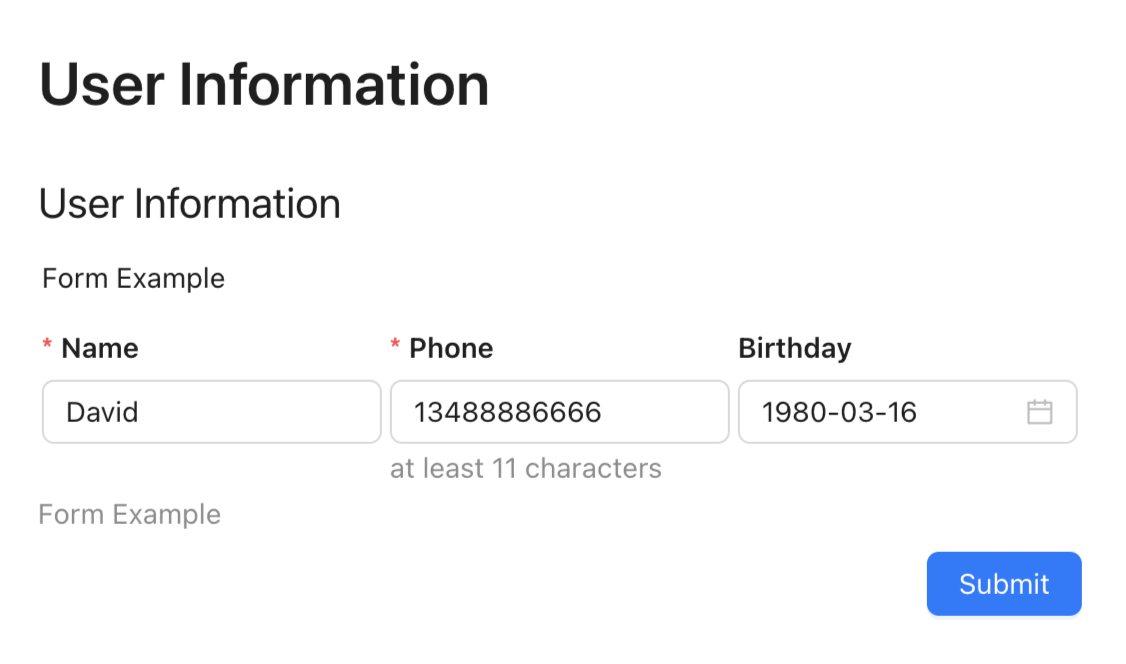This screenshot has width=1126, height=664.
Task: Click the Phone field label
Action: click(451, 348)
